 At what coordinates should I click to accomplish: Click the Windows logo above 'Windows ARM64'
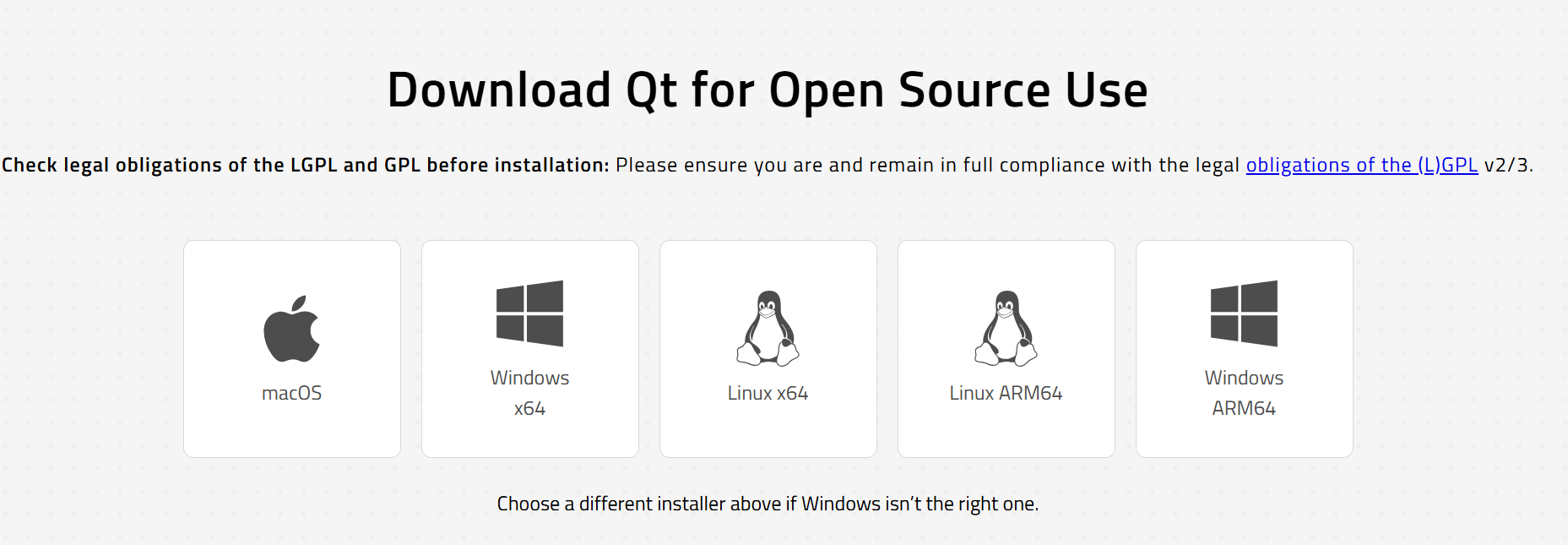point(1244,313)
